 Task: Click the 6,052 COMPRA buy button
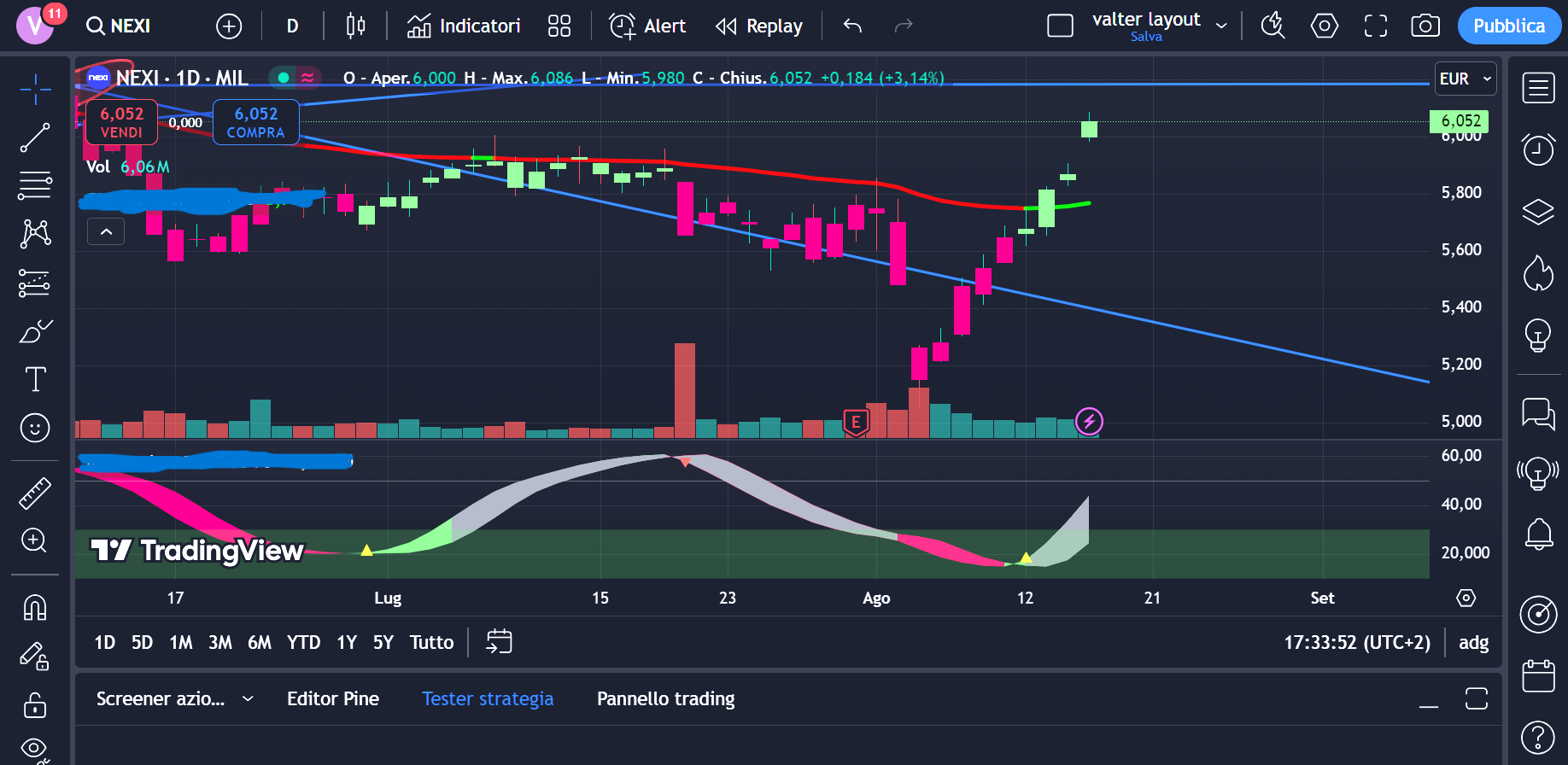click(x=255, y=122)
